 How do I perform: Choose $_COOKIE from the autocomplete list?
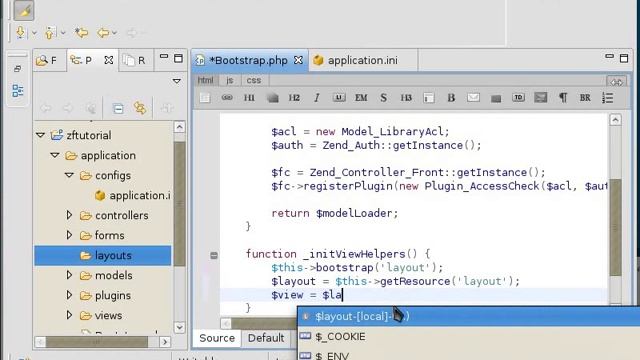point(469,336)
